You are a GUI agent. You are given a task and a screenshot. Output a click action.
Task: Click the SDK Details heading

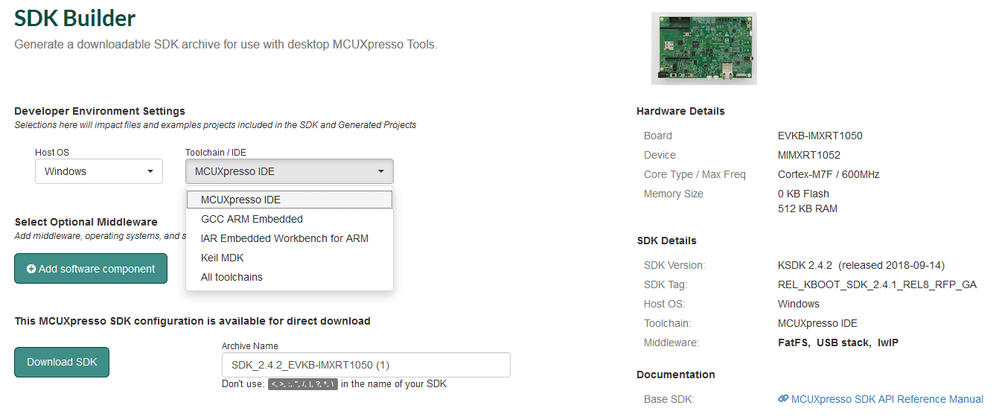(666, 241)
